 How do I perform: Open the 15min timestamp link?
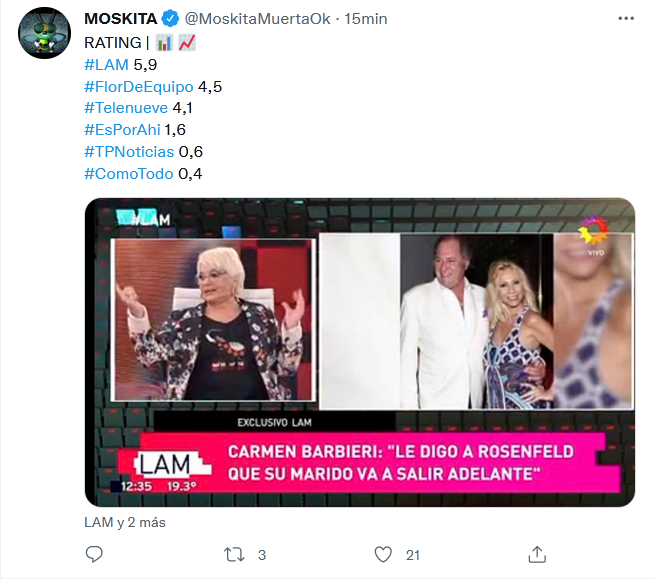click(365, 19)
